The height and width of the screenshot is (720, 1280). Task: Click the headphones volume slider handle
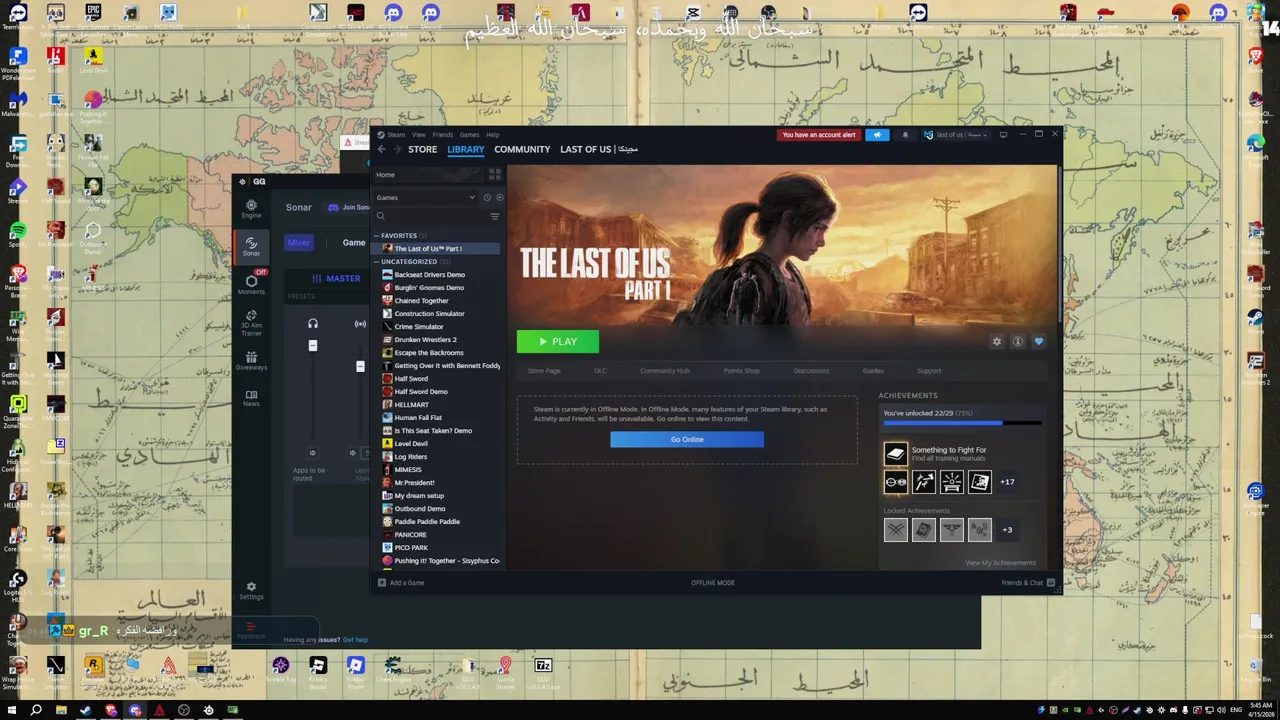[313, 346]
